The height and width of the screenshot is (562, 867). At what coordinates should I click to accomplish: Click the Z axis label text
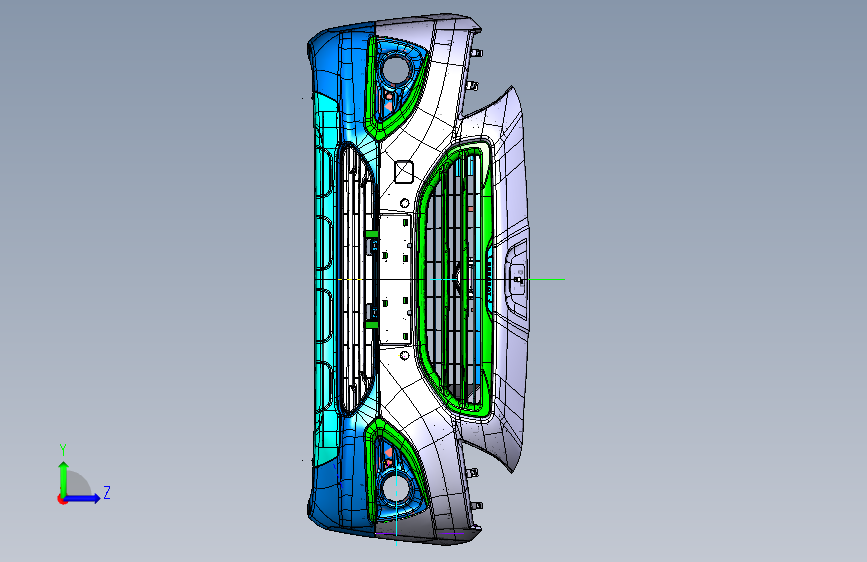107,493
